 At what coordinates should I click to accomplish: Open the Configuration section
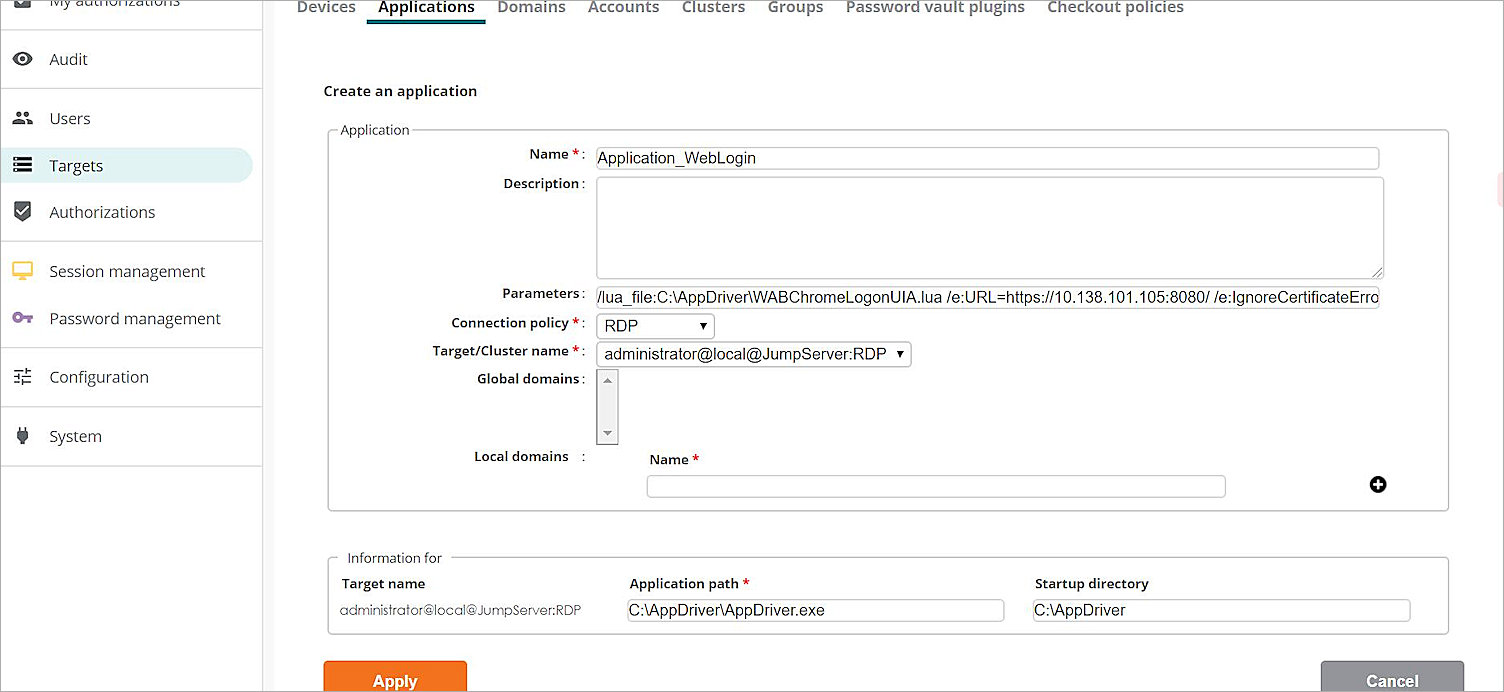pyautogui.click(x=98, y=377)
